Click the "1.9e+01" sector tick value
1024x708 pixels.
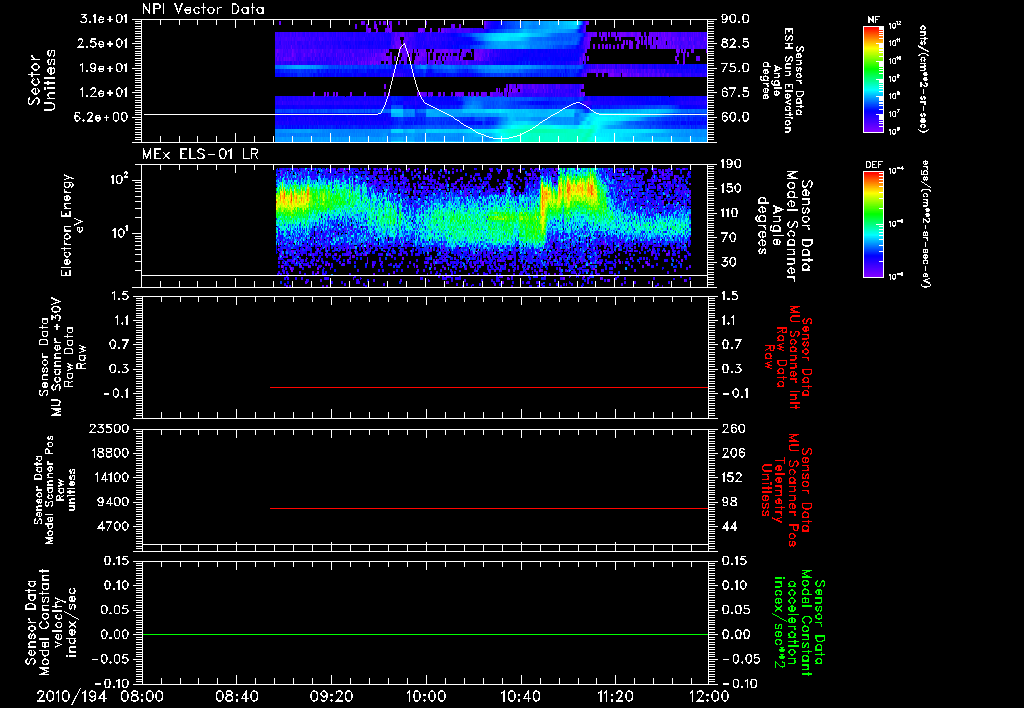tap(104, 68)
